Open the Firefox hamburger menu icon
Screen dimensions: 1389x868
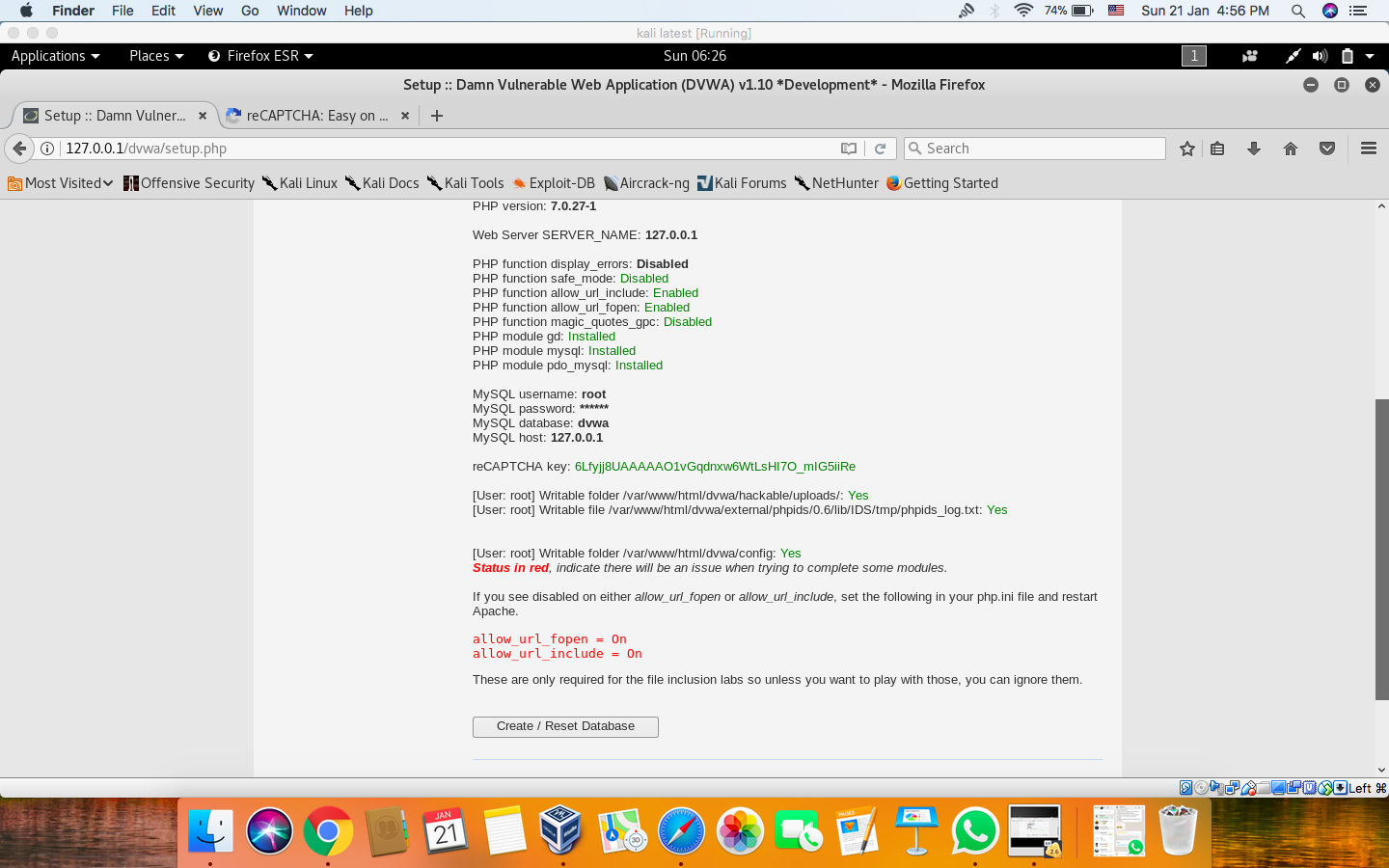pos(1369,149)
